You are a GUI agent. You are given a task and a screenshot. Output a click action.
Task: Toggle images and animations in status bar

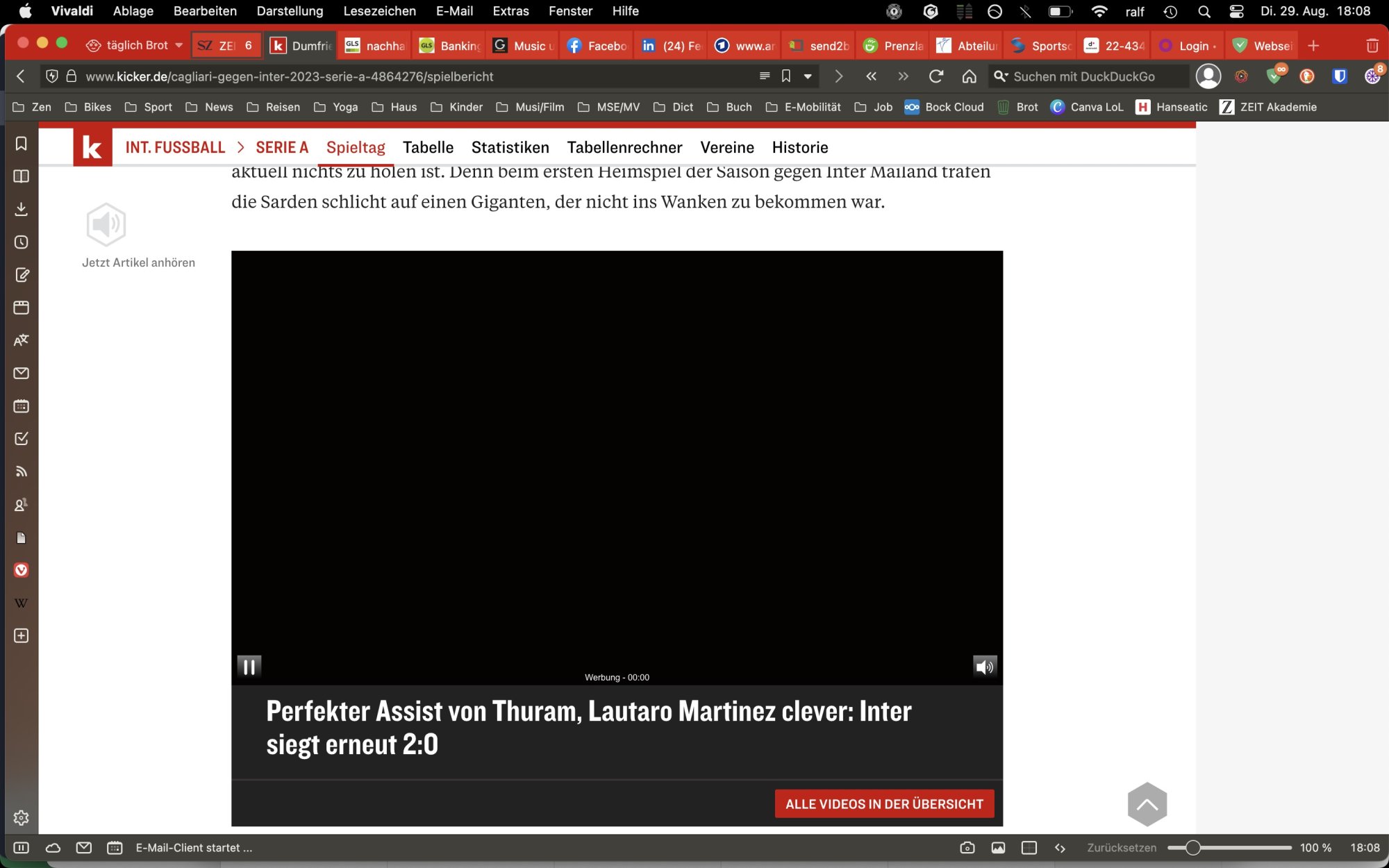pyautogui.click(x=998, y=848)
